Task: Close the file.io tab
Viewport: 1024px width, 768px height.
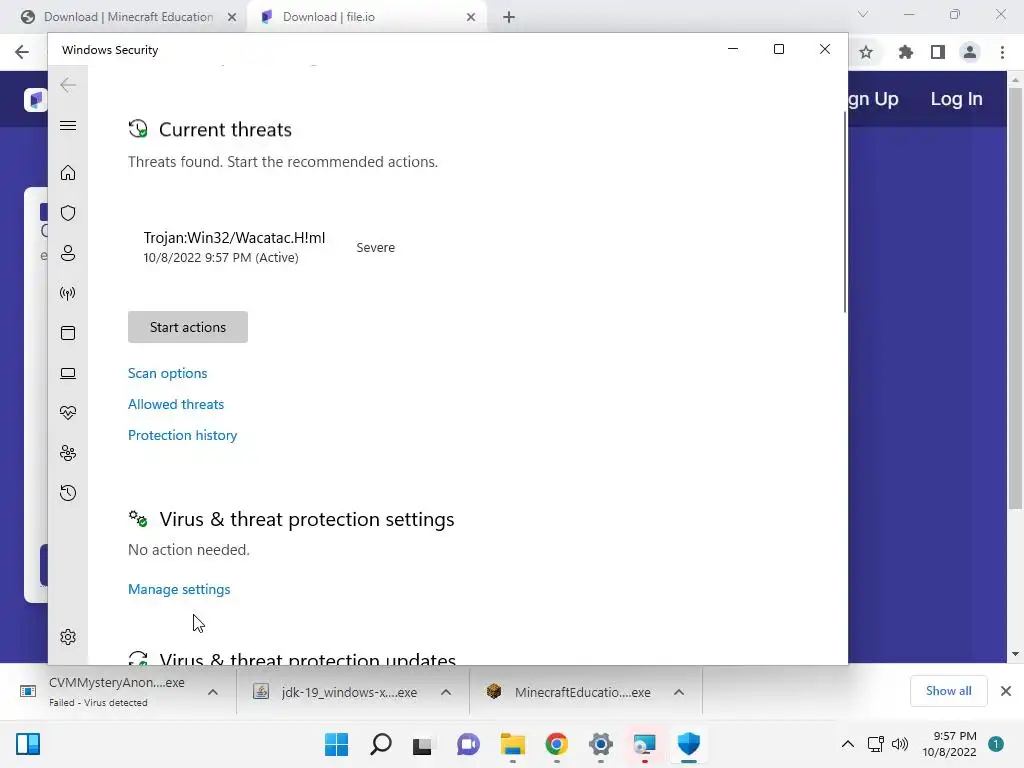Action: [471, 17]
